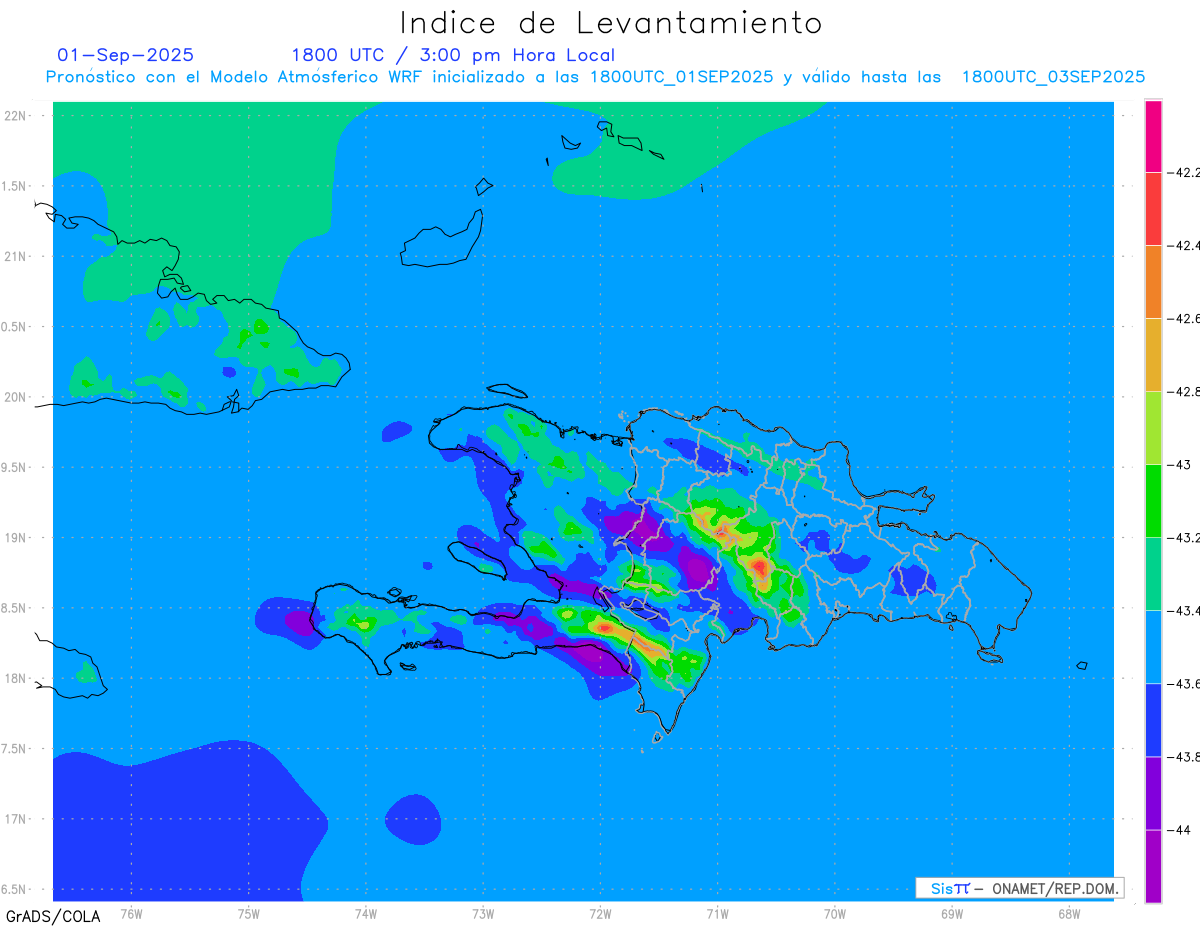Viewport: 1200px width, 927px height.
Task: Pick the teal green swatch above -43.4
Action: 1153,573
